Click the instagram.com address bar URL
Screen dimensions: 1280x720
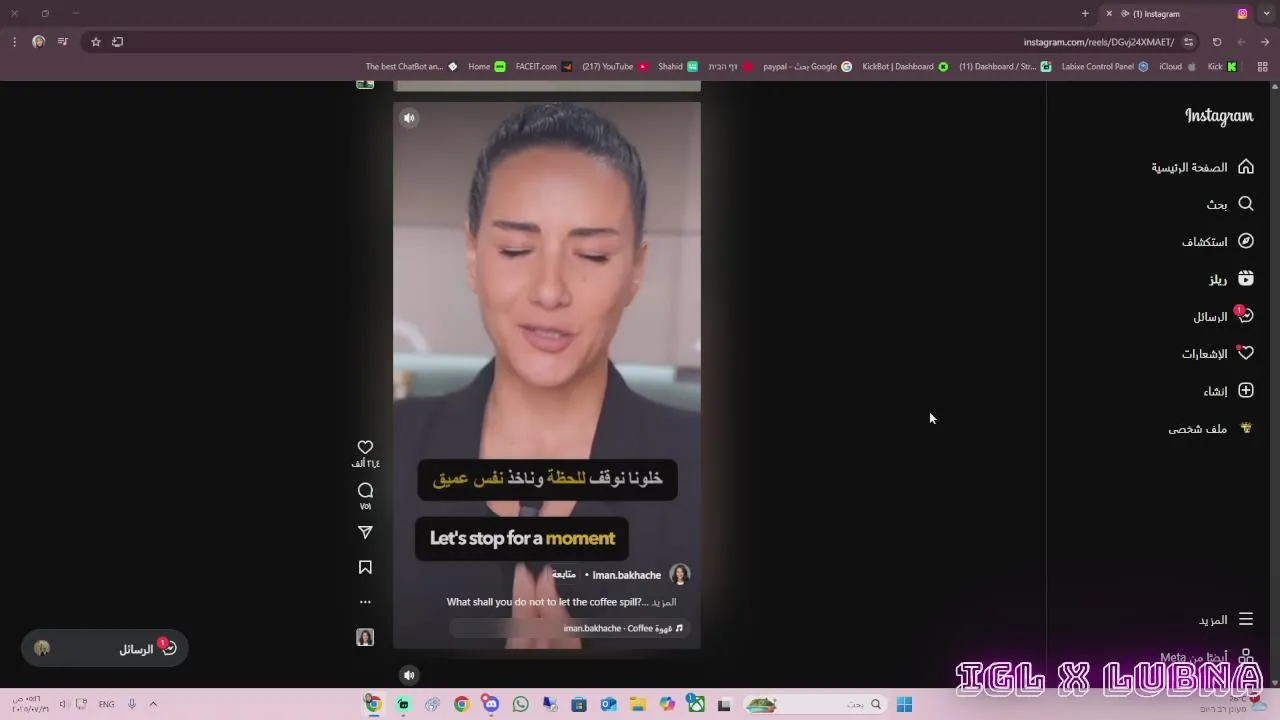1098,42
